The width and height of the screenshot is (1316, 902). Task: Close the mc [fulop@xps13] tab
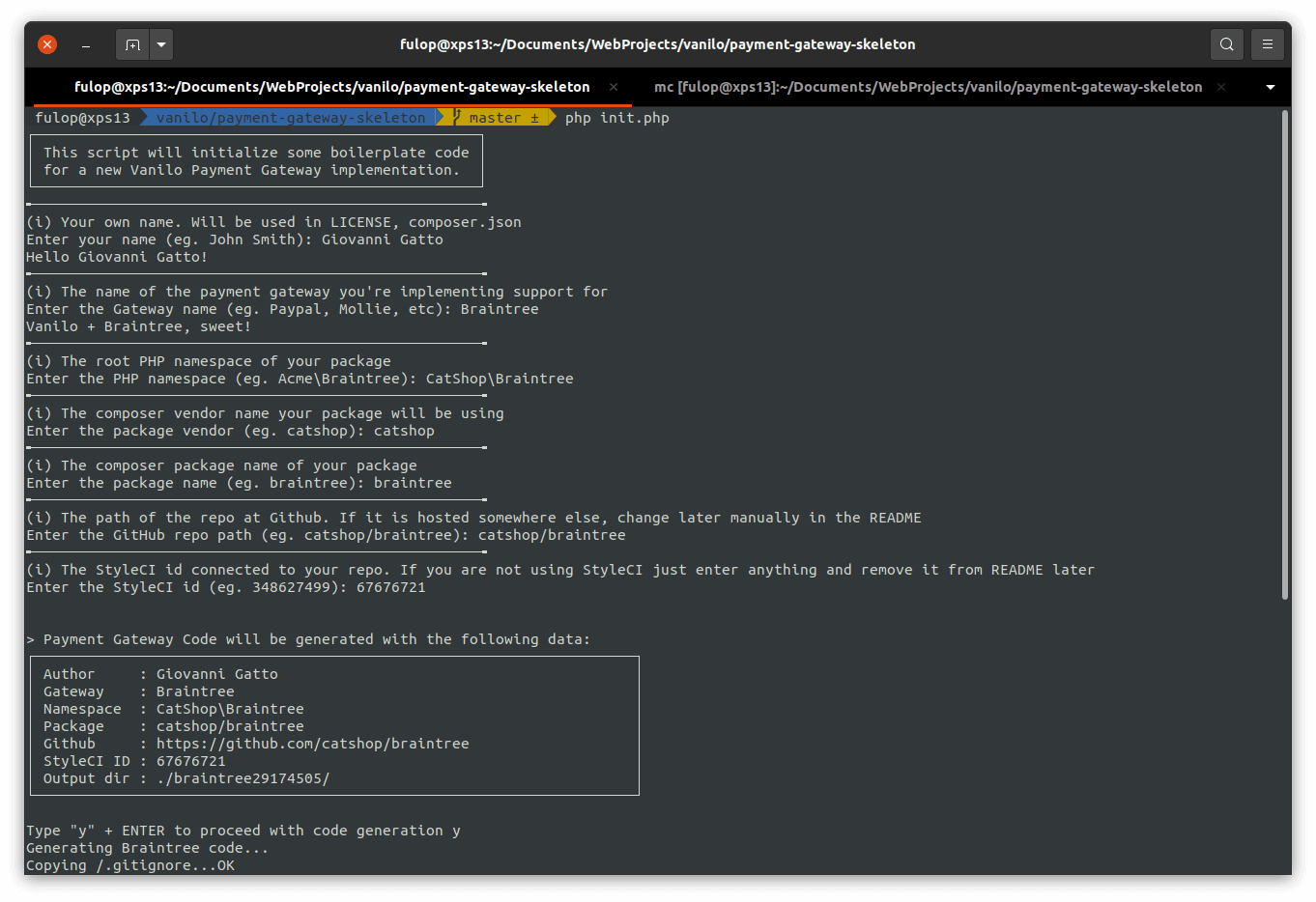[x=1221, y=87]
